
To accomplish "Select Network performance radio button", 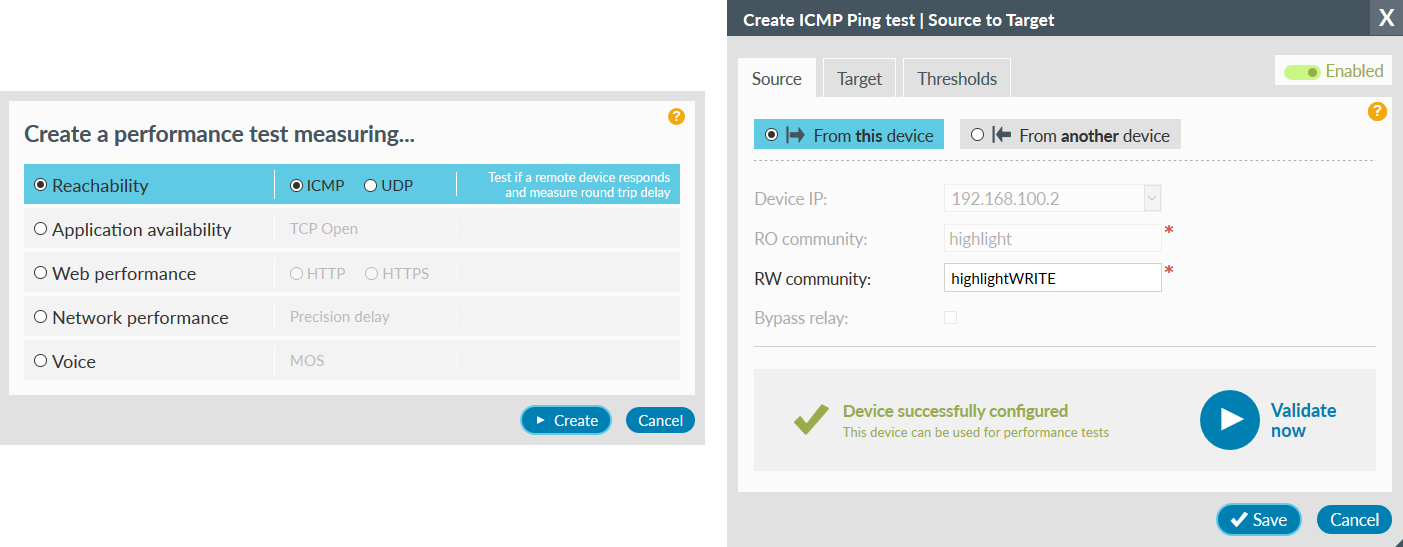I will click(40, 317).
